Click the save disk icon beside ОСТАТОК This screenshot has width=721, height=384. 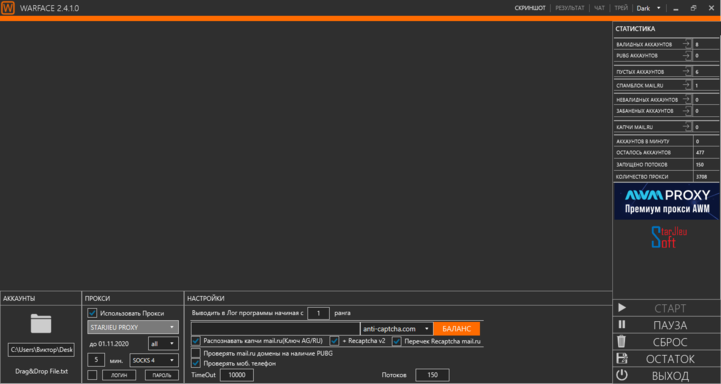[622, 358]
